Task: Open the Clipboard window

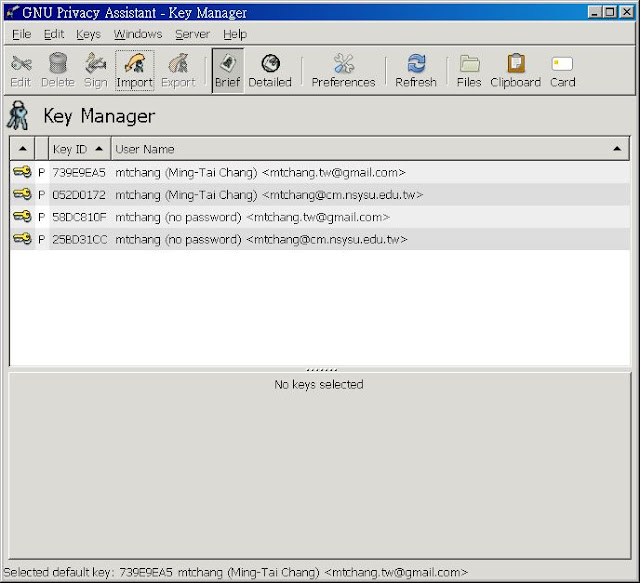Action: click(x=516, y=71)
